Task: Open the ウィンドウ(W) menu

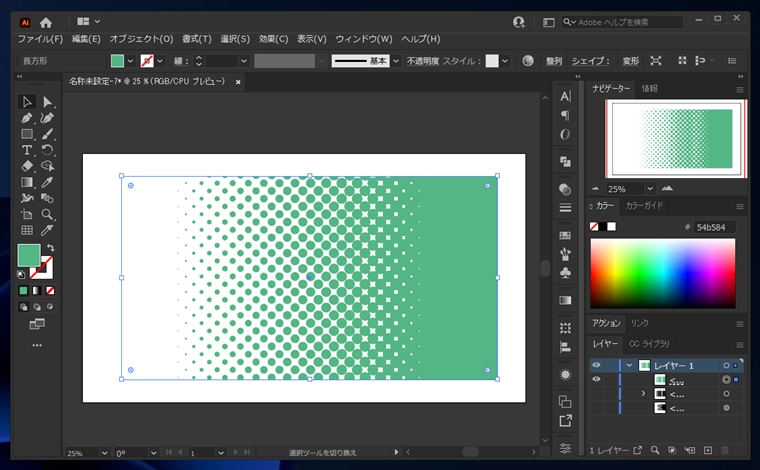Action: 364,39
